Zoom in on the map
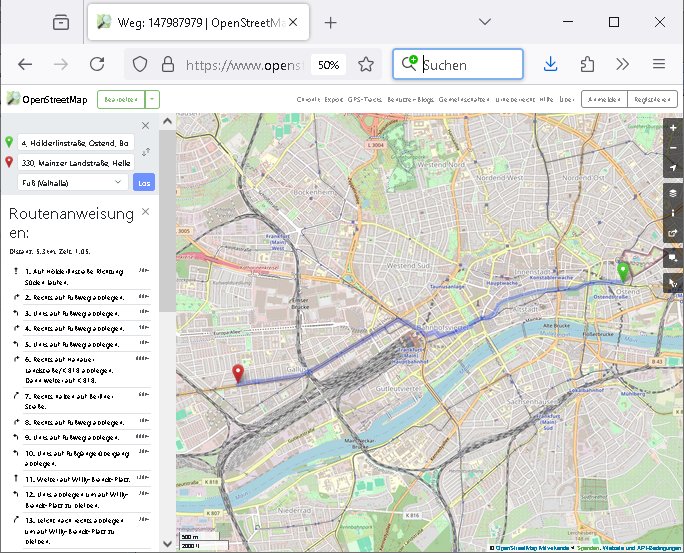 click(x=673, y=128)
